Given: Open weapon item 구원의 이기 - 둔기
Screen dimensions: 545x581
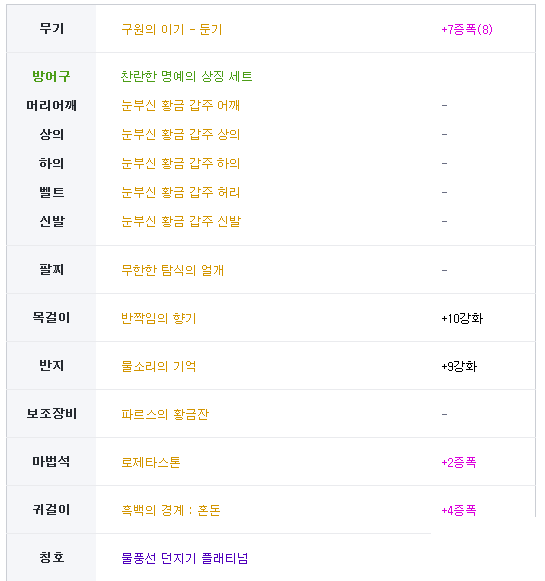Looking at the screenshot, I should [x=172, y=29].
